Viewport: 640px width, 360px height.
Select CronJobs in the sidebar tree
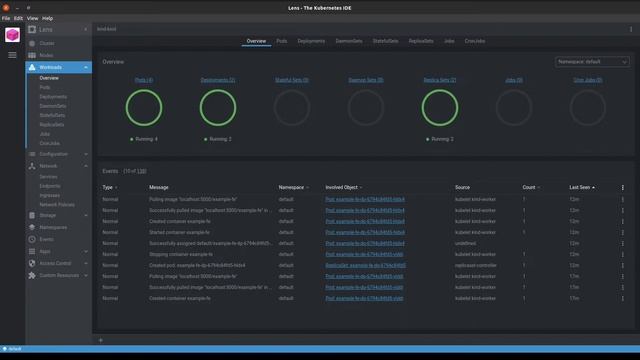pos(50,144)
